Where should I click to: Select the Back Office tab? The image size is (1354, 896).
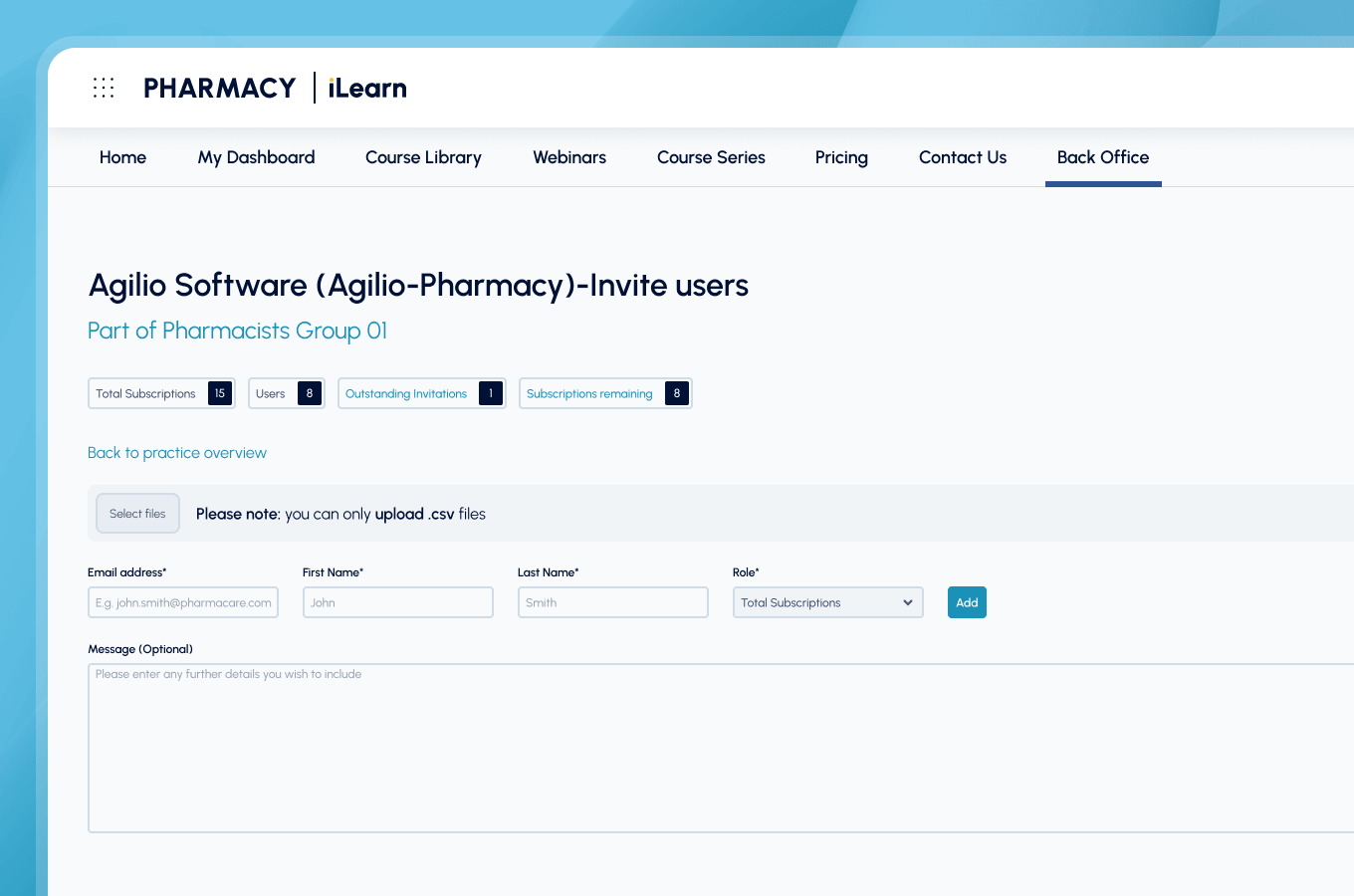[1103, 157]
